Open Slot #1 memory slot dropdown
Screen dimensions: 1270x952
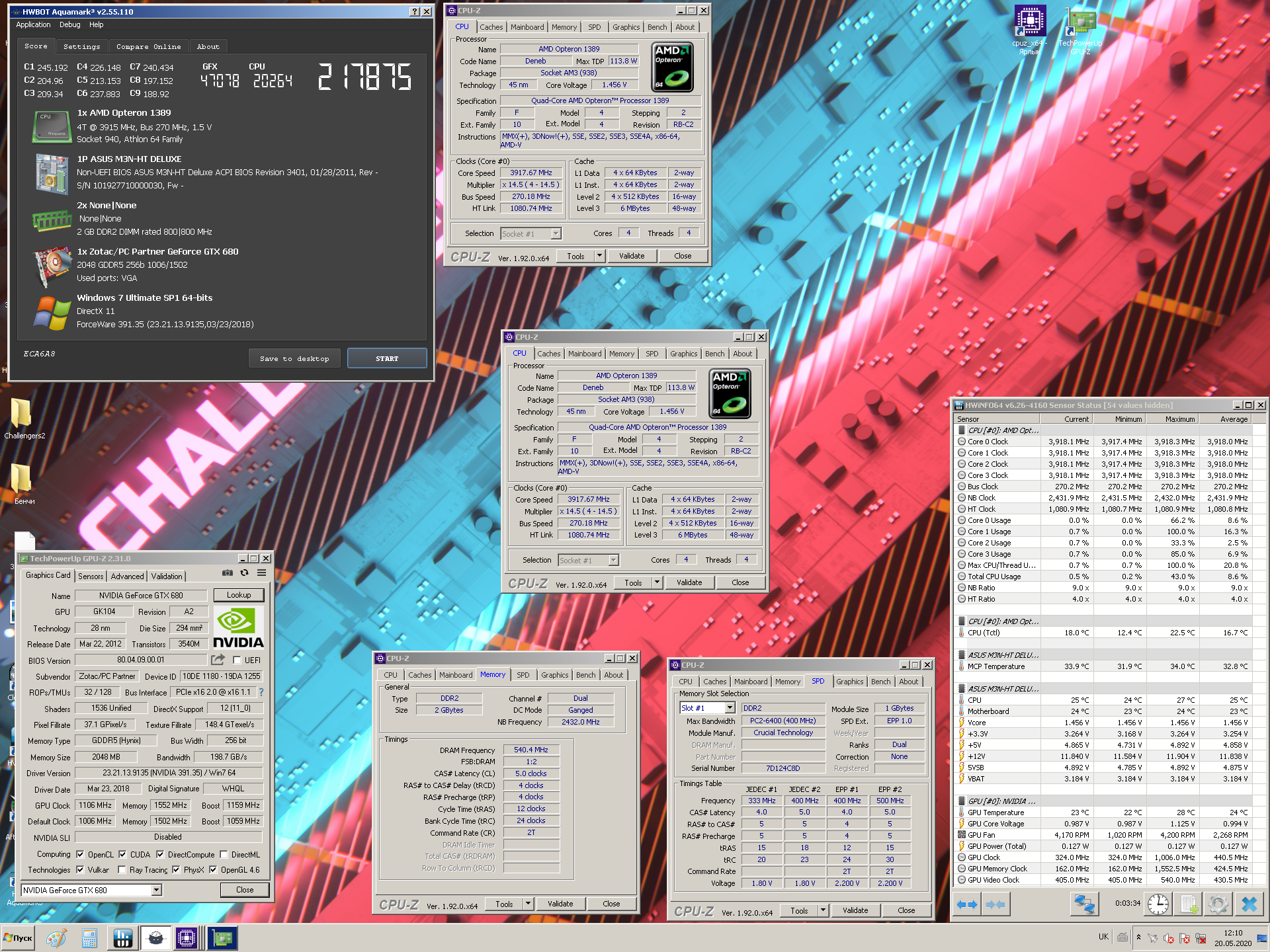click(x=707, y=708)
